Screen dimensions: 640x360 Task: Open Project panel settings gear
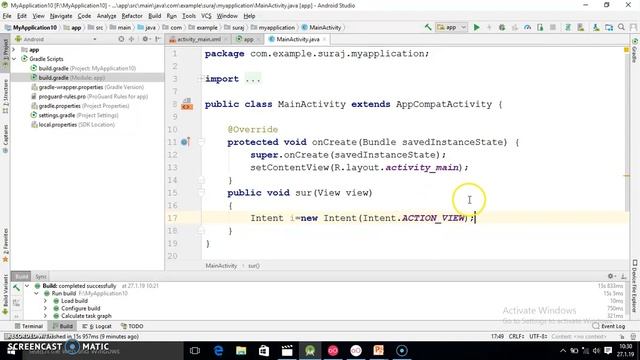tap(145, 39)
